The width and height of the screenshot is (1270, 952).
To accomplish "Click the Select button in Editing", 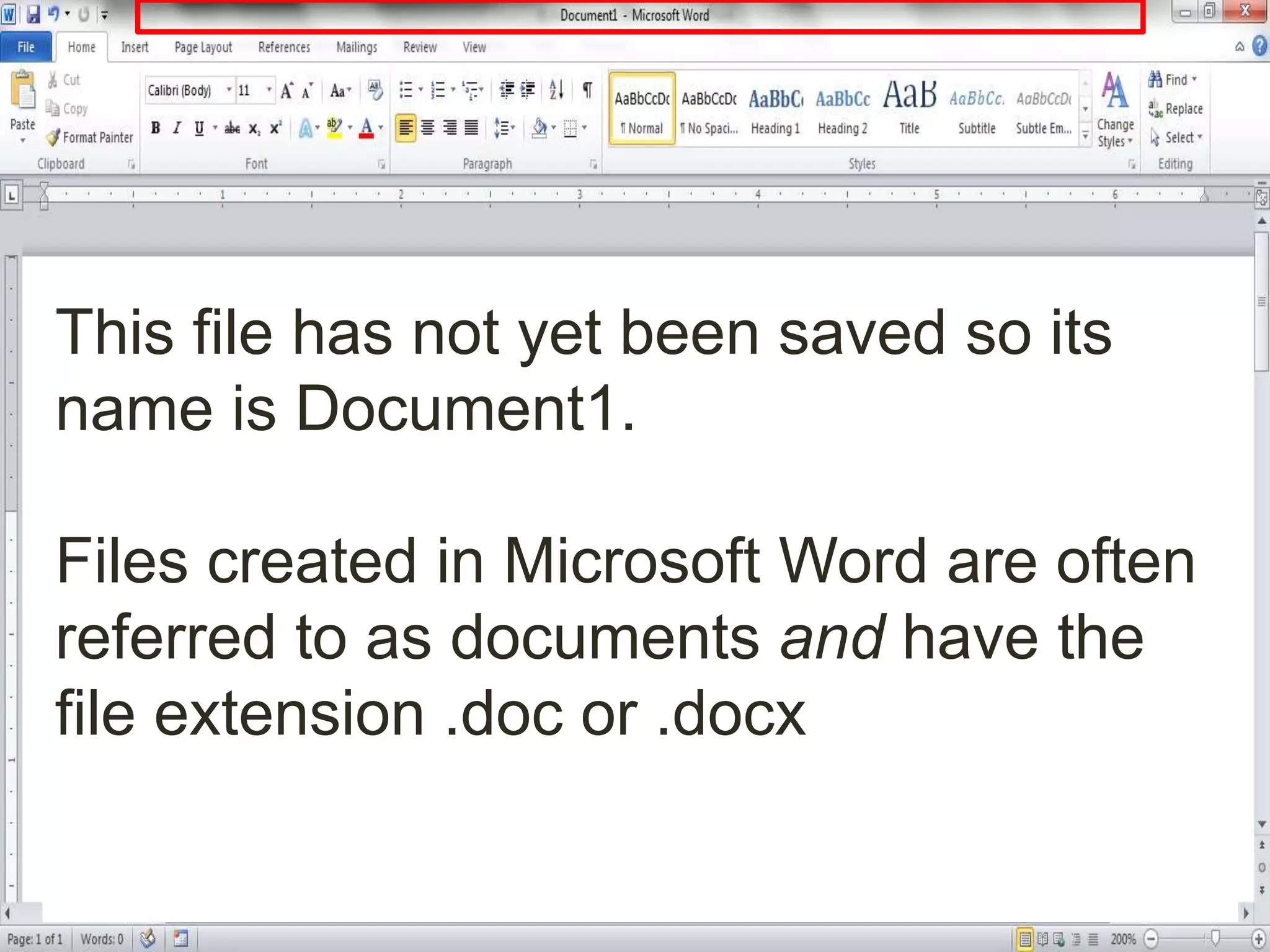I will coord(1176,137).
